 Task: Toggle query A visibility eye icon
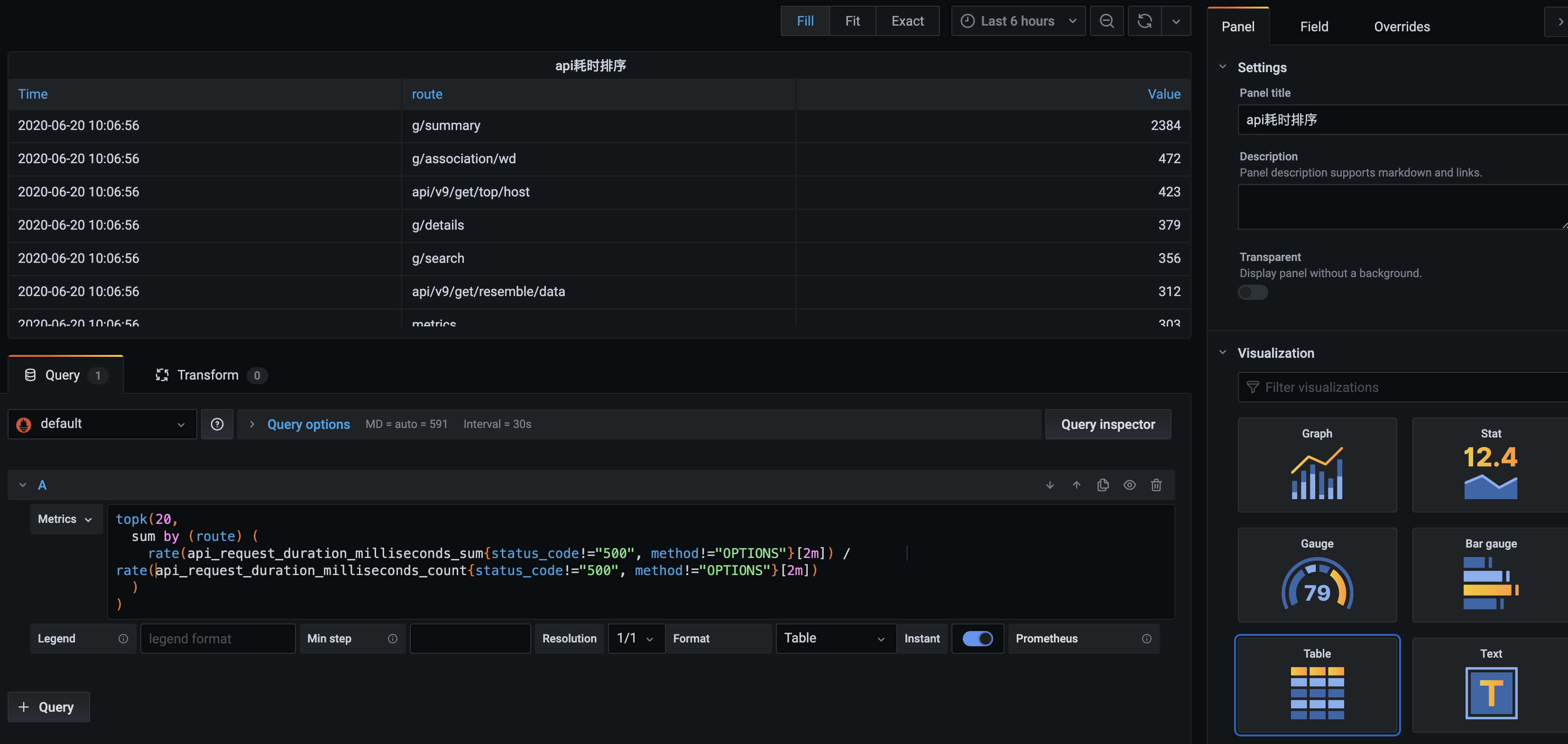(1129, 485)
